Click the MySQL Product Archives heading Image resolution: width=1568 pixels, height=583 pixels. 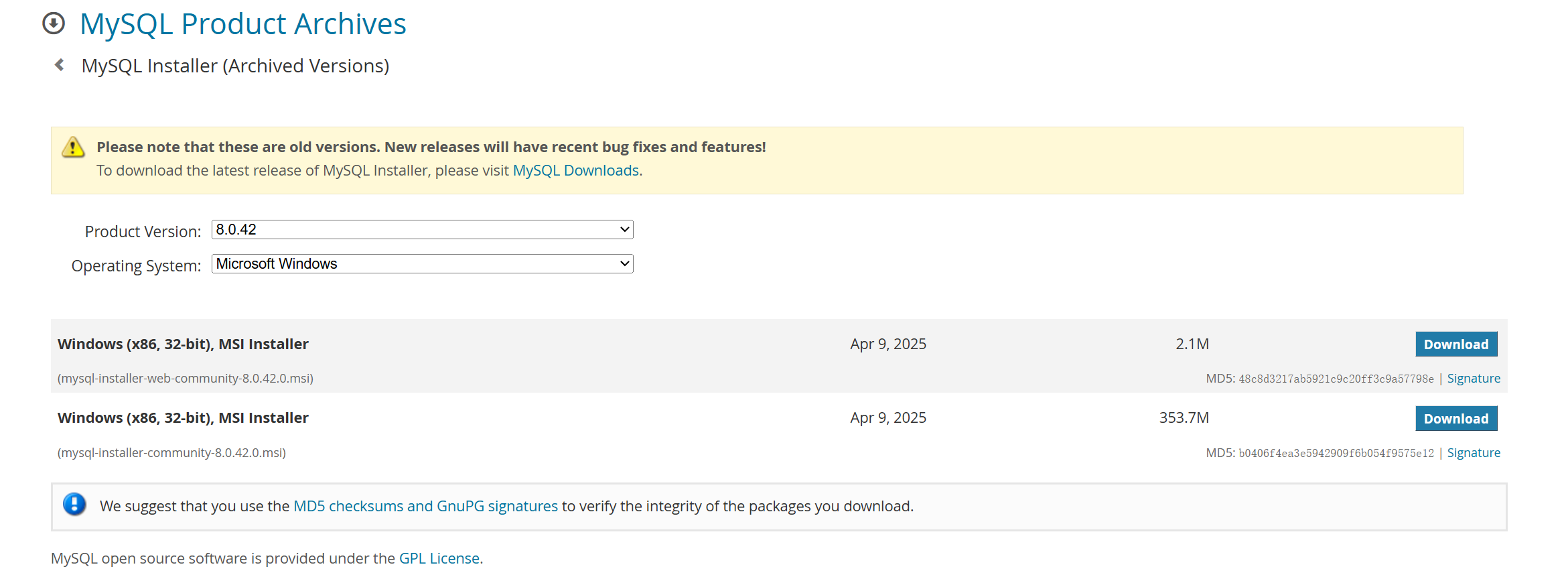242,24
